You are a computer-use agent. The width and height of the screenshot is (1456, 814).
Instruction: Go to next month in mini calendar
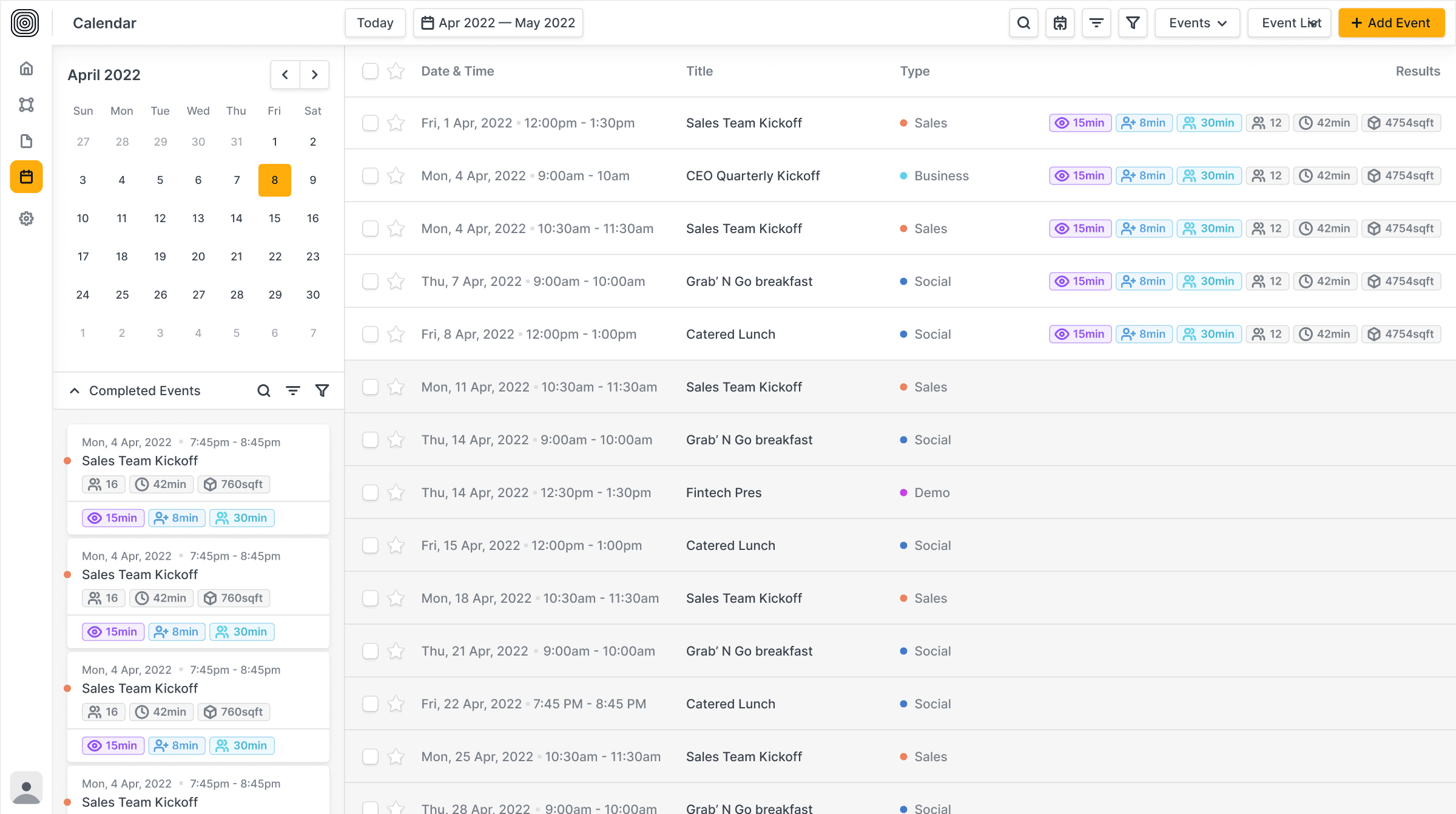pyautogui.click(x=314, y=75)
